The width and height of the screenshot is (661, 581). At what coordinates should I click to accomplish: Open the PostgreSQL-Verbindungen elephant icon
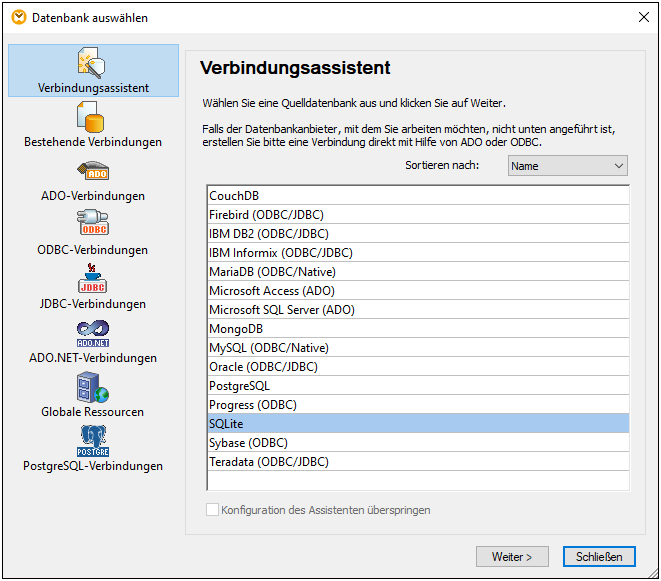[92, 441]
